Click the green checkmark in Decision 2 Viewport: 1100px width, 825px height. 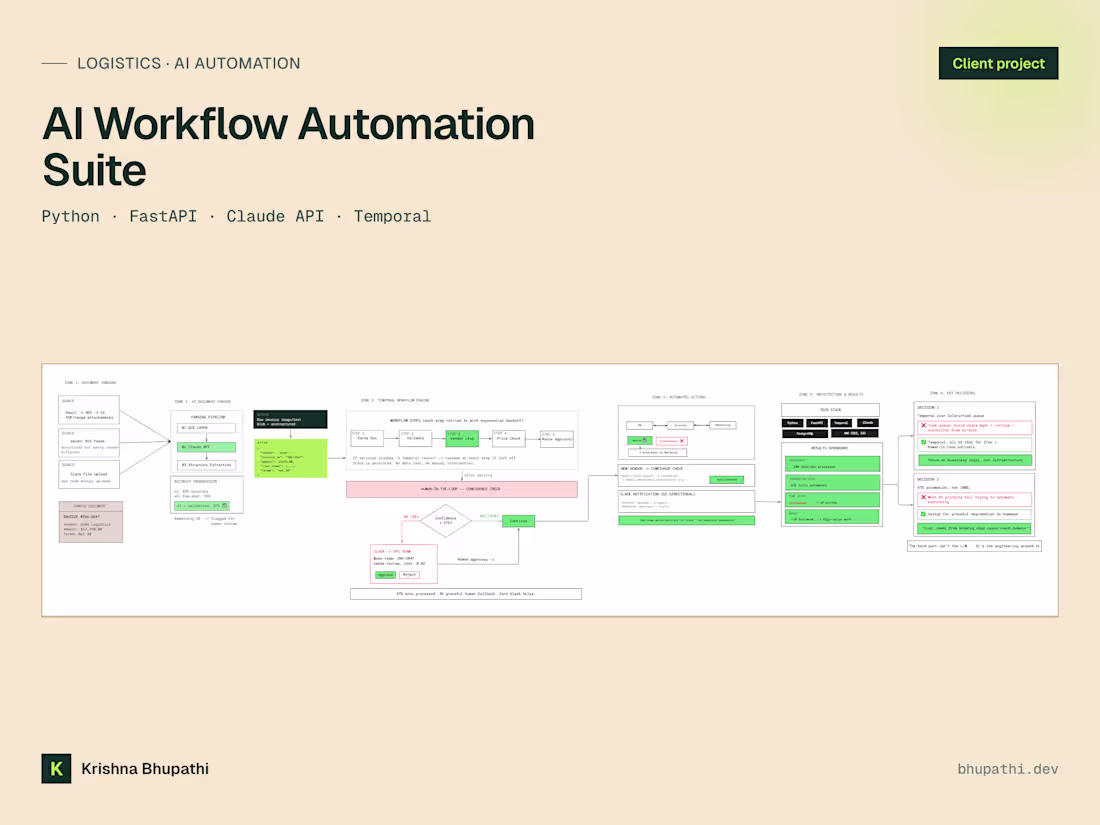tap(923, 514)
